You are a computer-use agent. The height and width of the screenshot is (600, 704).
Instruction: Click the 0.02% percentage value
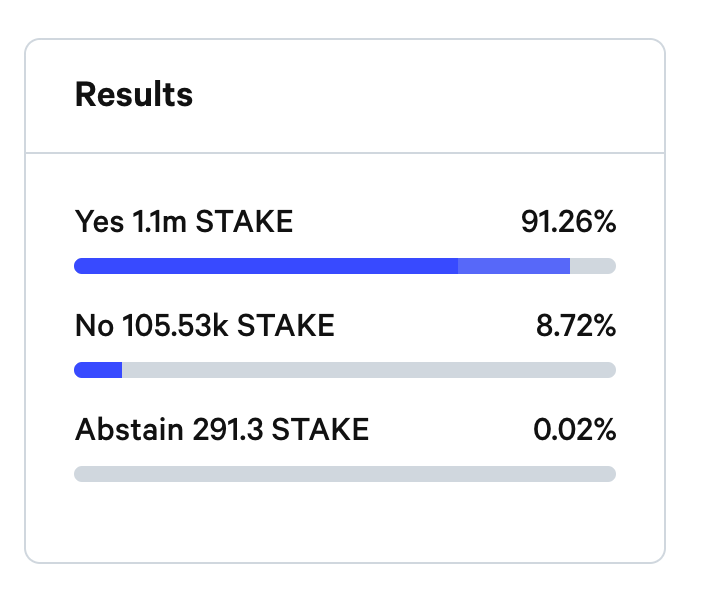(x=574, y=429)
